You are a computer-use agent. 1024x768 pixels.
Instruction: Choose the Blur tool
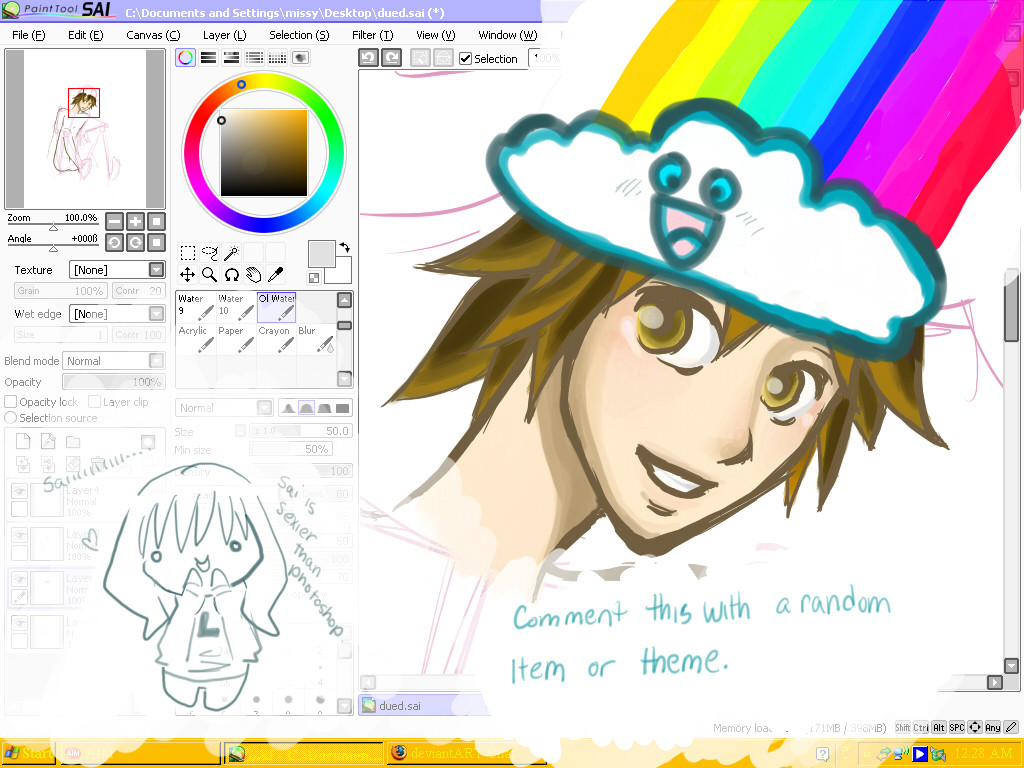click(316, 340)
